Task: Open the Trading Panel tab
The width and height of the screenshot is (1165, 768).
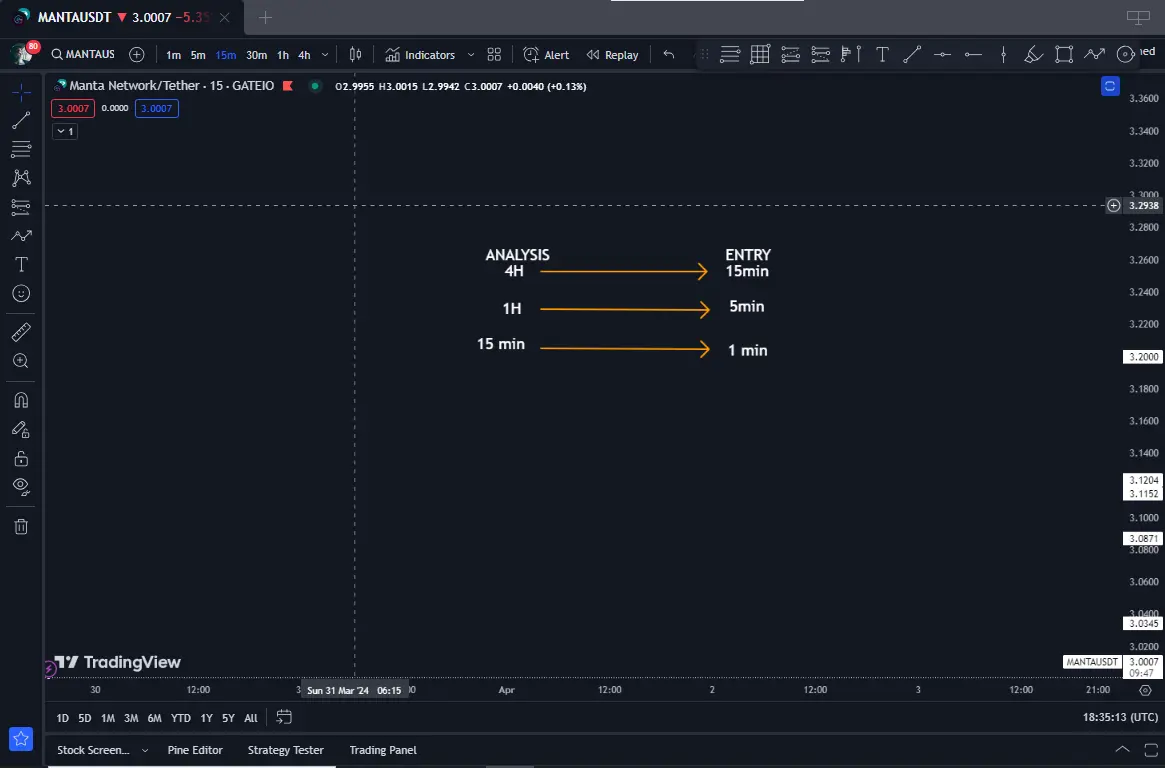Action: (383, 750)
